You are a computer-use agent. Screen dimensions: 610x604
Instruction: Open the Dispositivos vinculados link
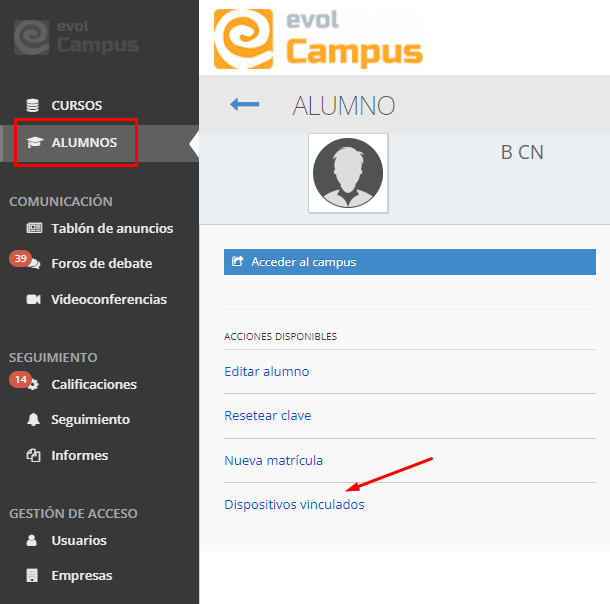click(x=294, y=505)
